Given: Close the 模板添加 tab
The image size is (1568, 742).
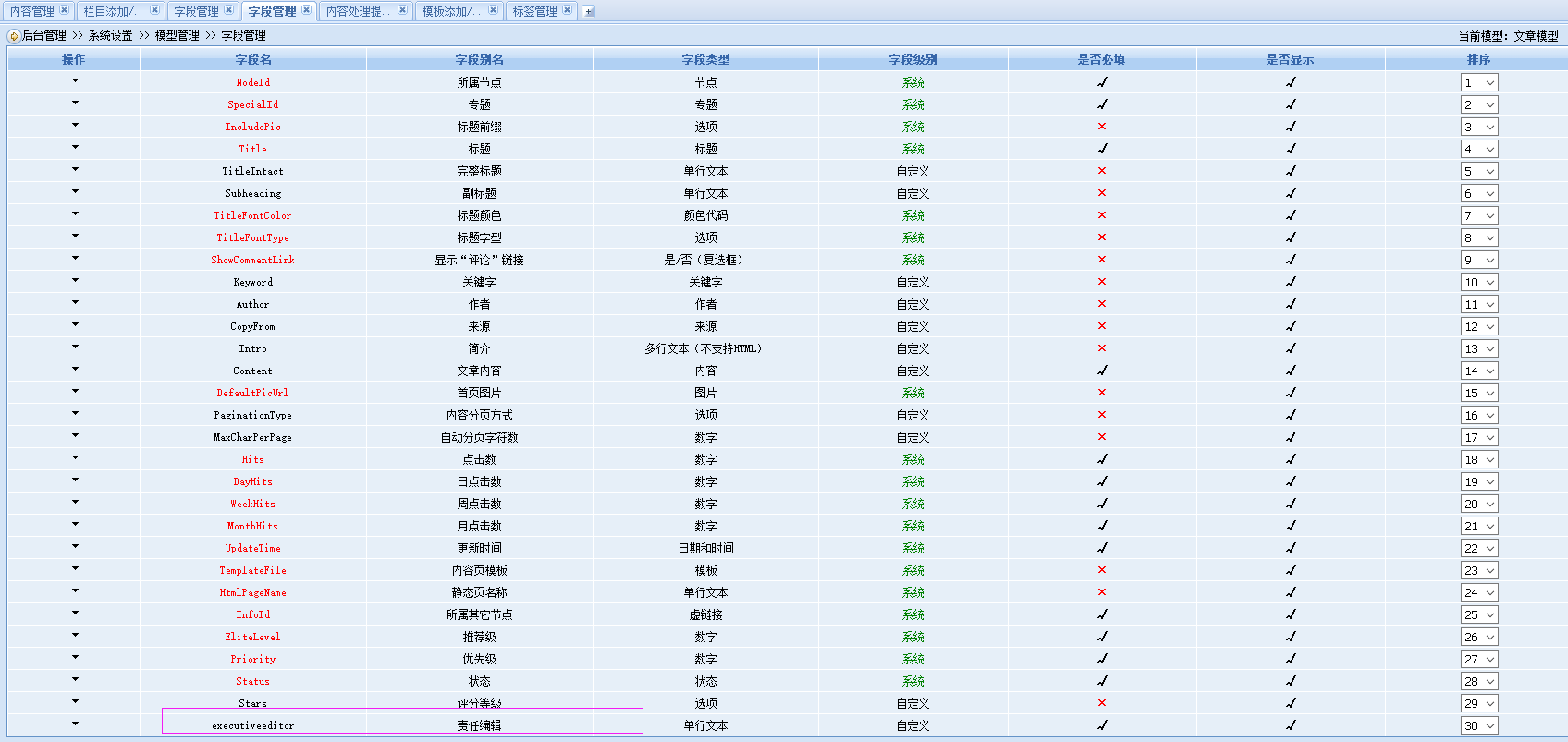Looking at the screenshot, I should point(493,10).
